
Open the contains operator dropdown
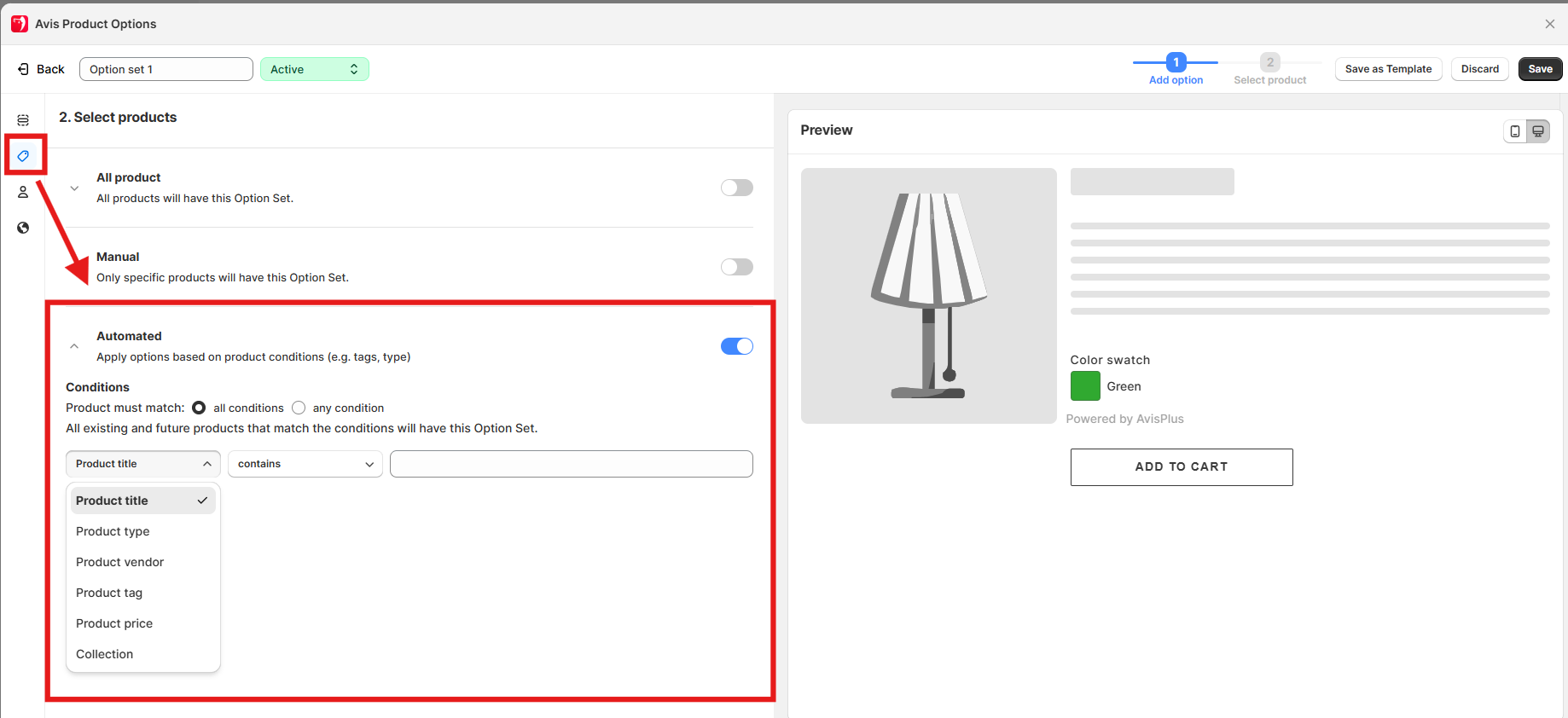(305, 464)
